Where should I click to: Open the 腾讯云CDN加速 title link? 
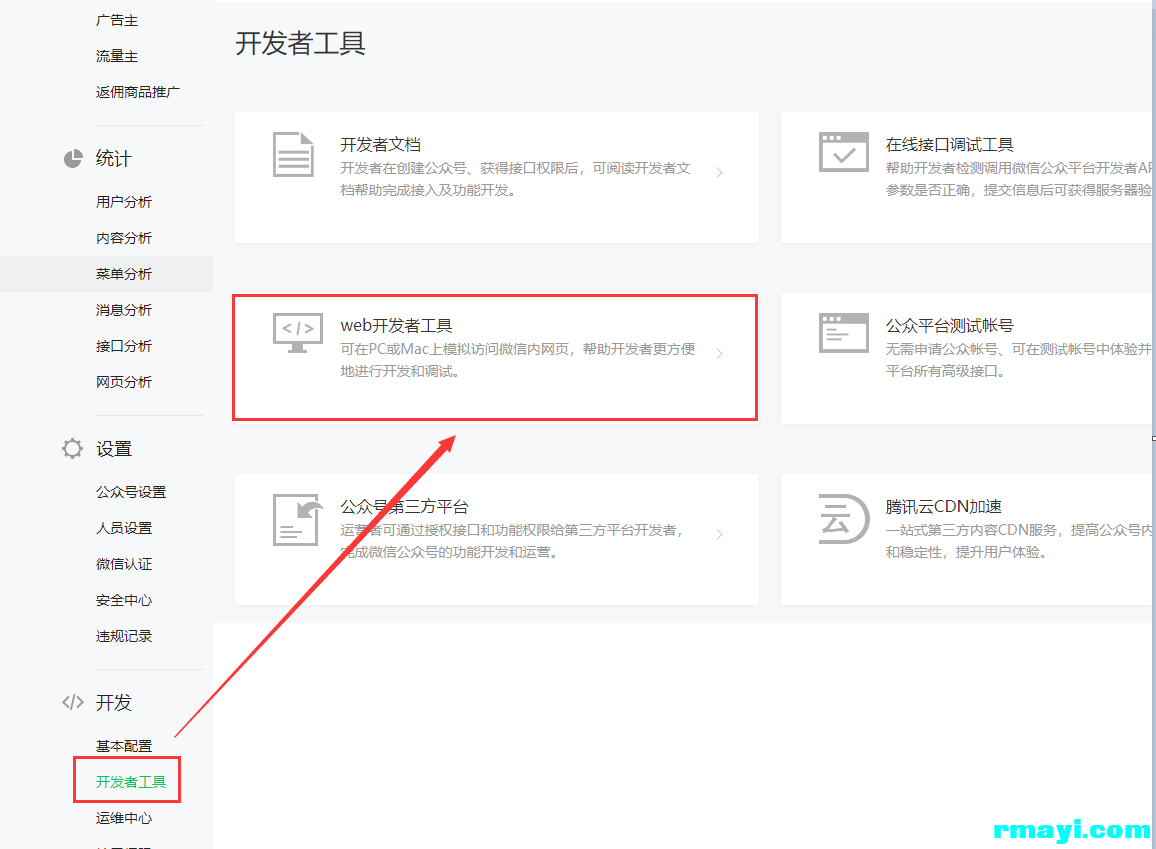coord(944,507)
